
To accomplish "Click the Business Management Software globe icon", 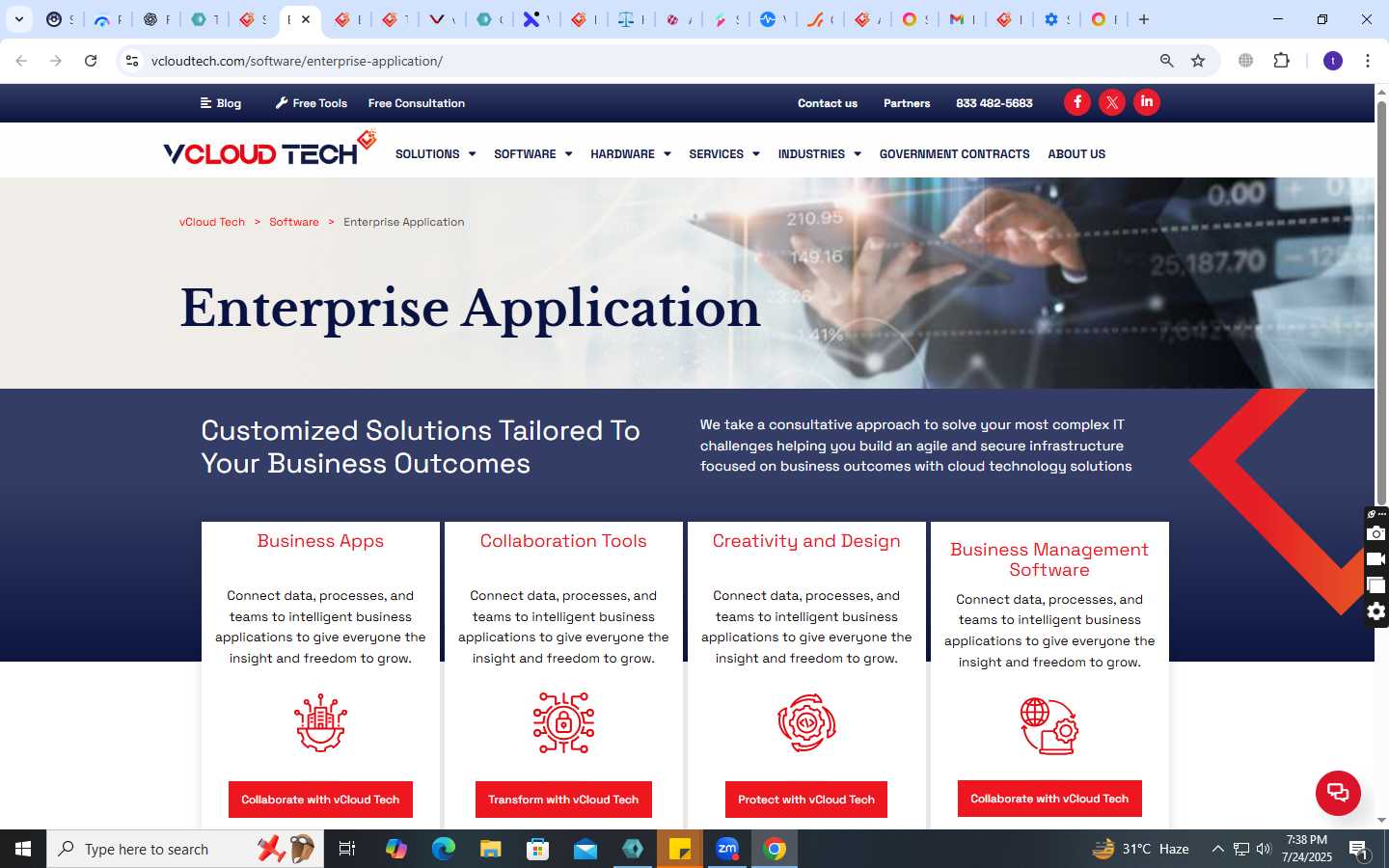I will tap(1049, 725).
